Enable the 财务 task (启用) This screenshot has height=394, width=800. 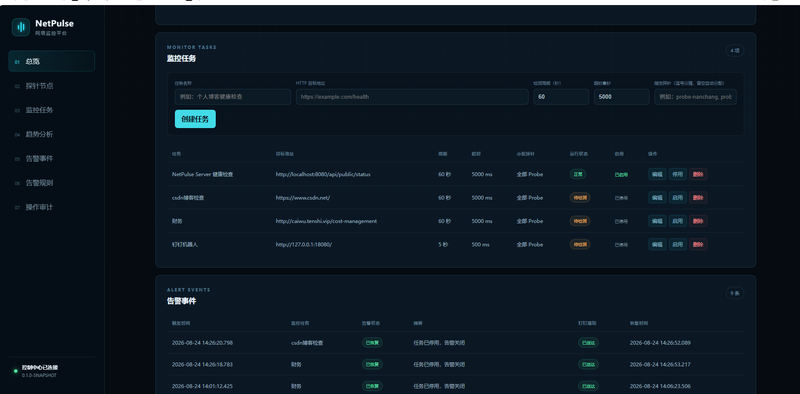678,221
